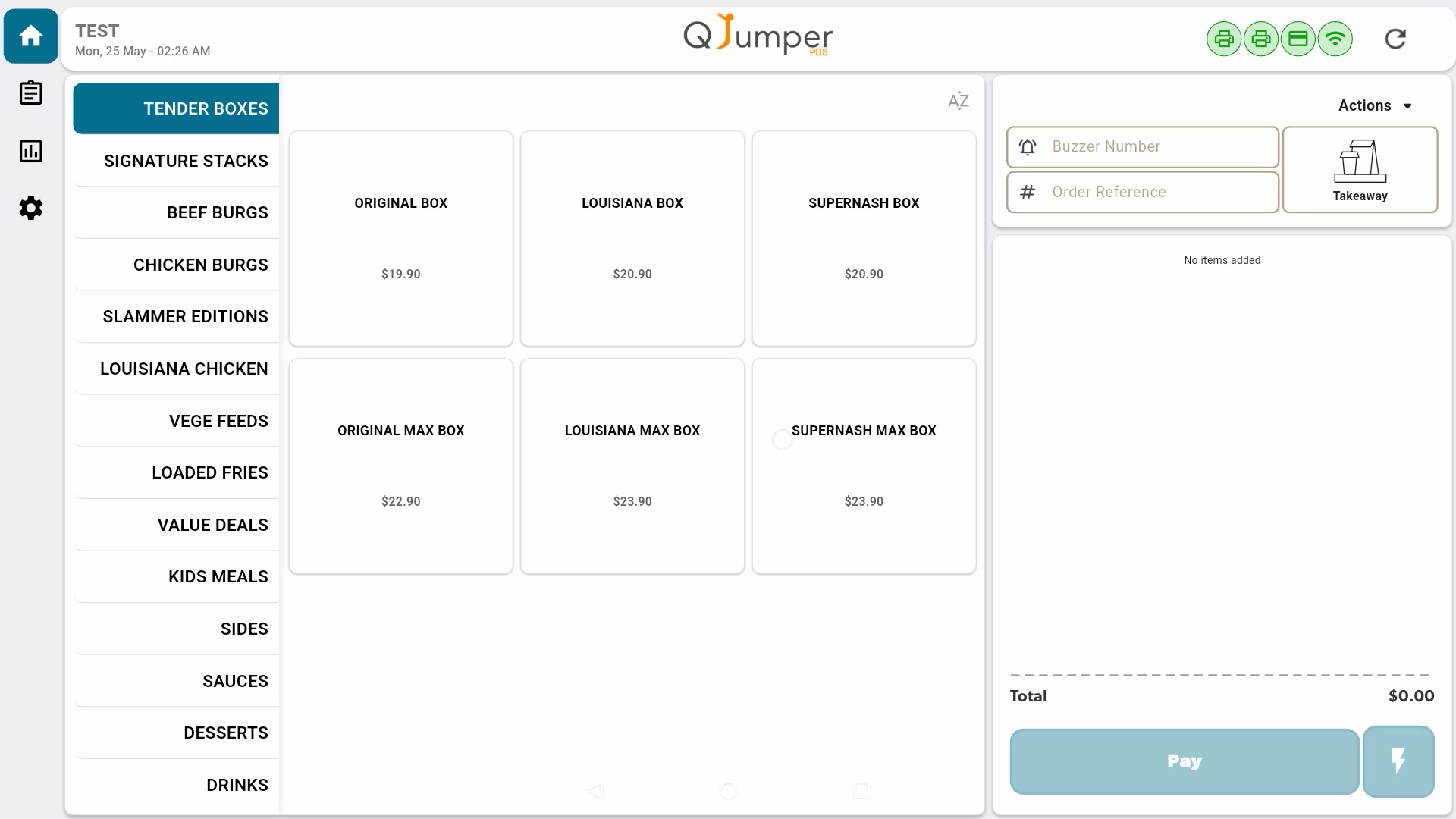Open the reports chart icon

[x=31, y=151]
